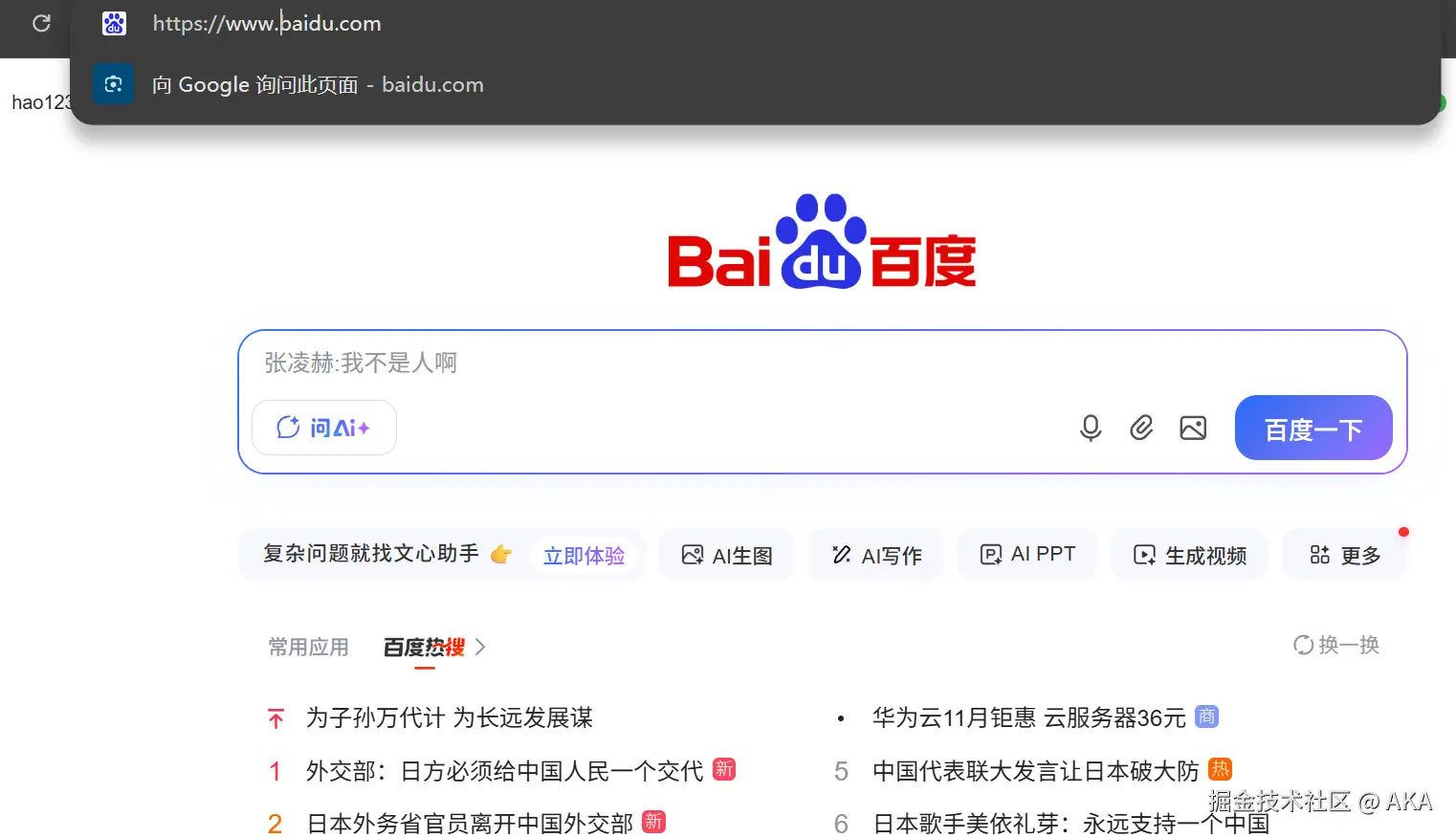Click the 更多 grid icon
Screen dimensions: 1456x838
(x=1320, y=555)
